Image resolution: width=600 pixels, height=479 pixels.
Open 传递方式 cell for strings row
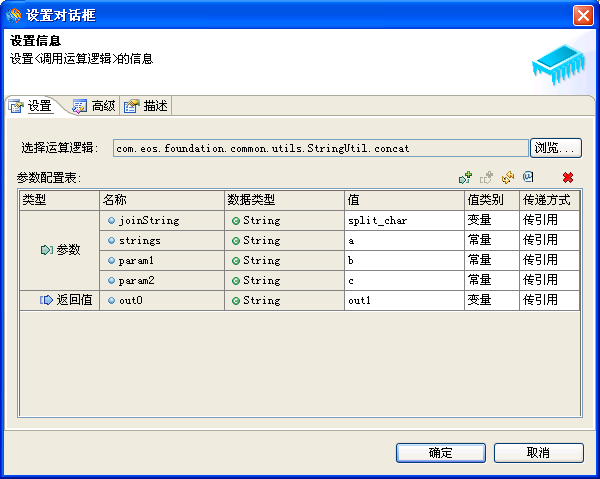coord(548,240)
